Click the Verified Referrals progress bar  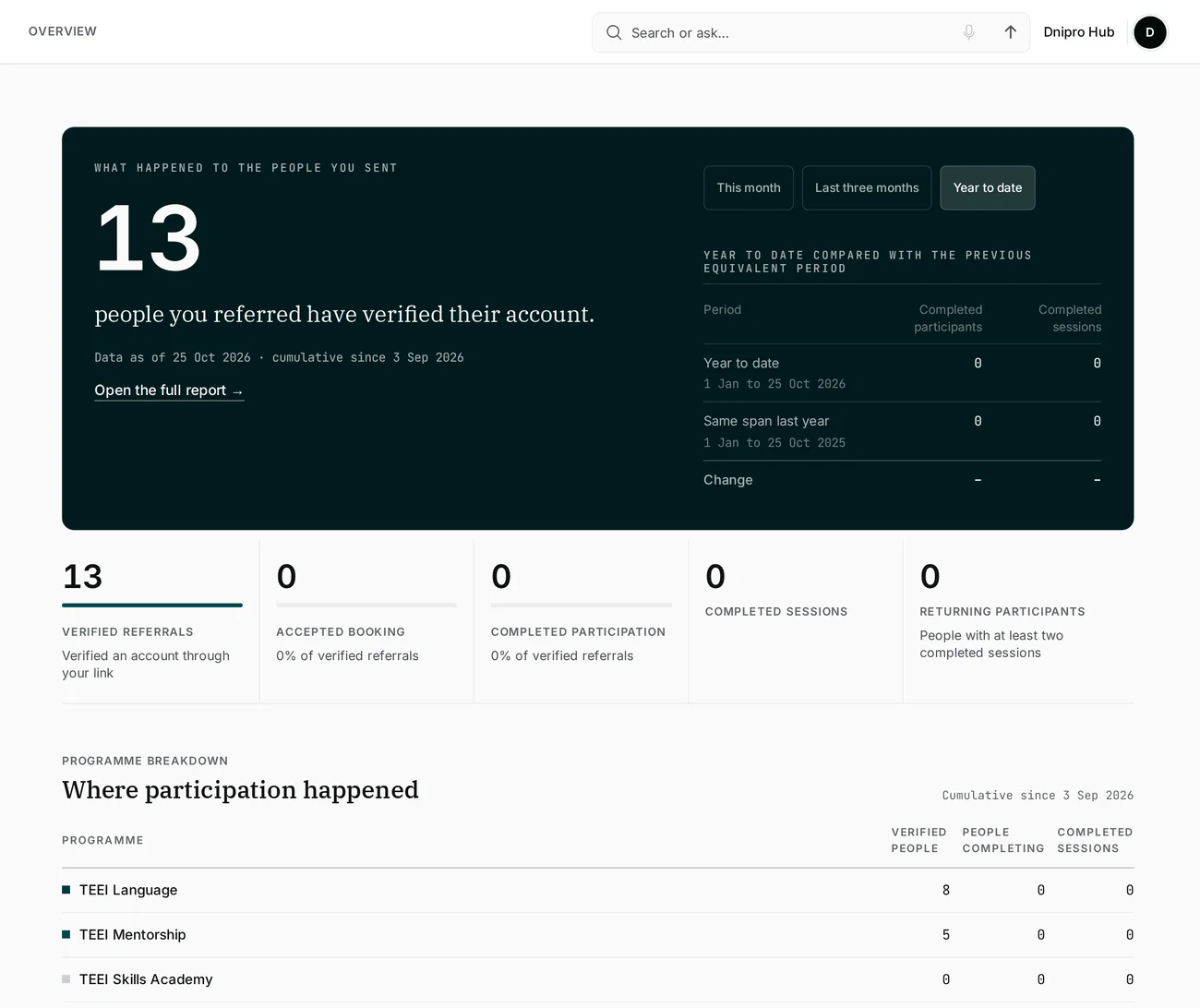(152, 606)
